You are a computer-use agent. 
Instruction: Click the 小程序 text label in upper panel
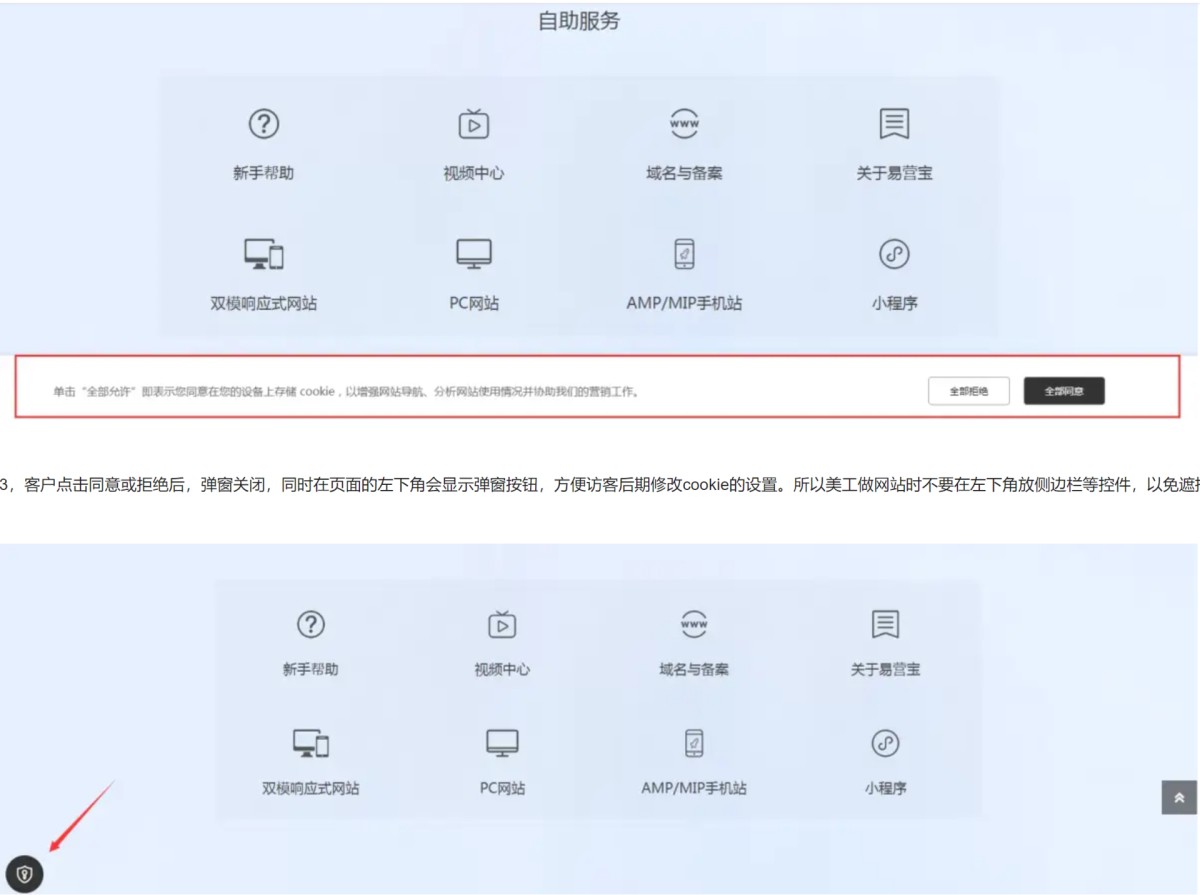pyautogui.click(x=894, y=303)
